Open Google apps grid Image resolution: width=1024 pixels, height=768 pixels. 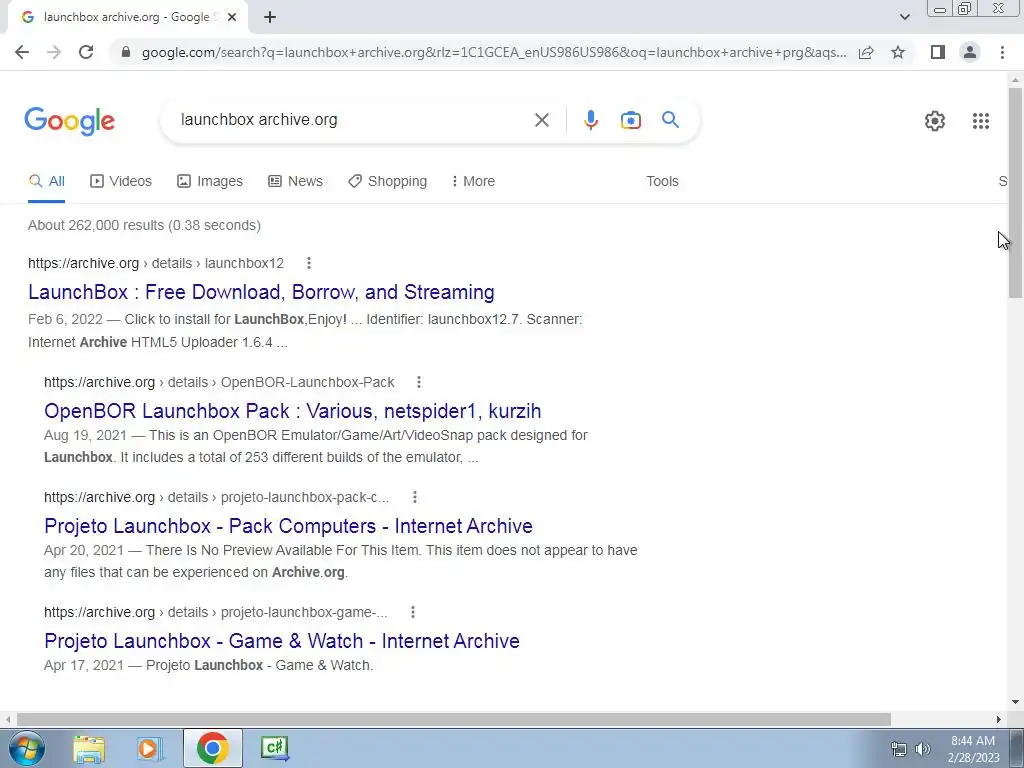pyautogui.click(x=980, y=121)
